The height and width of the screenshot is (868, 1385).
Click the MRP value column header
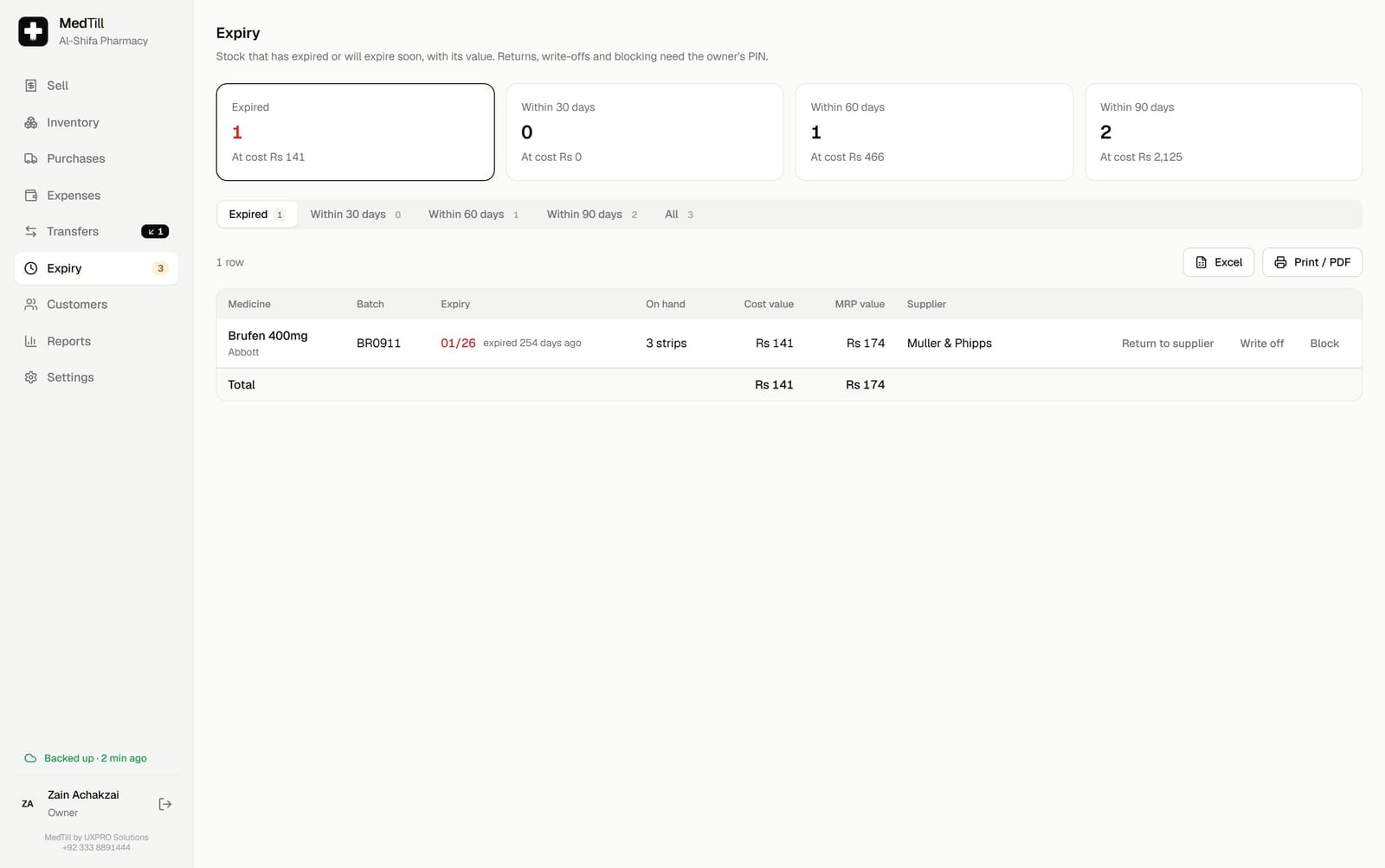click(x=860, y=305)
